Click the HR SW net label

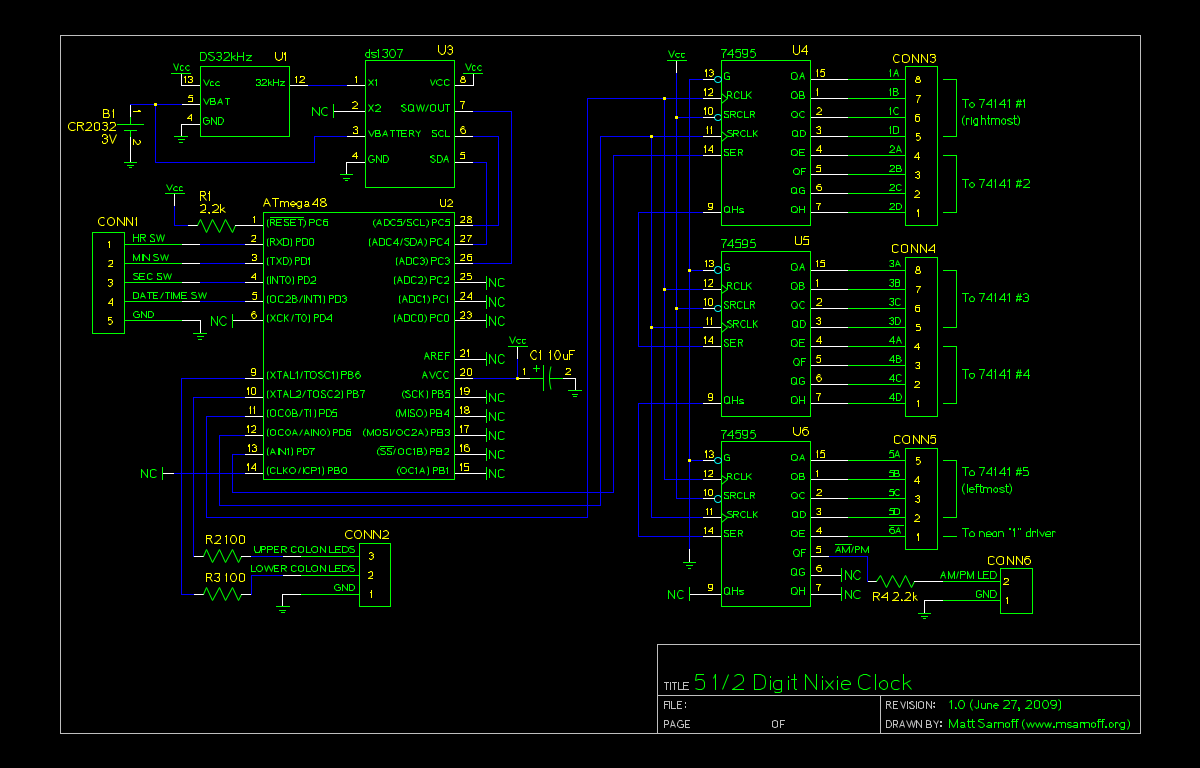tap(149, 238)
